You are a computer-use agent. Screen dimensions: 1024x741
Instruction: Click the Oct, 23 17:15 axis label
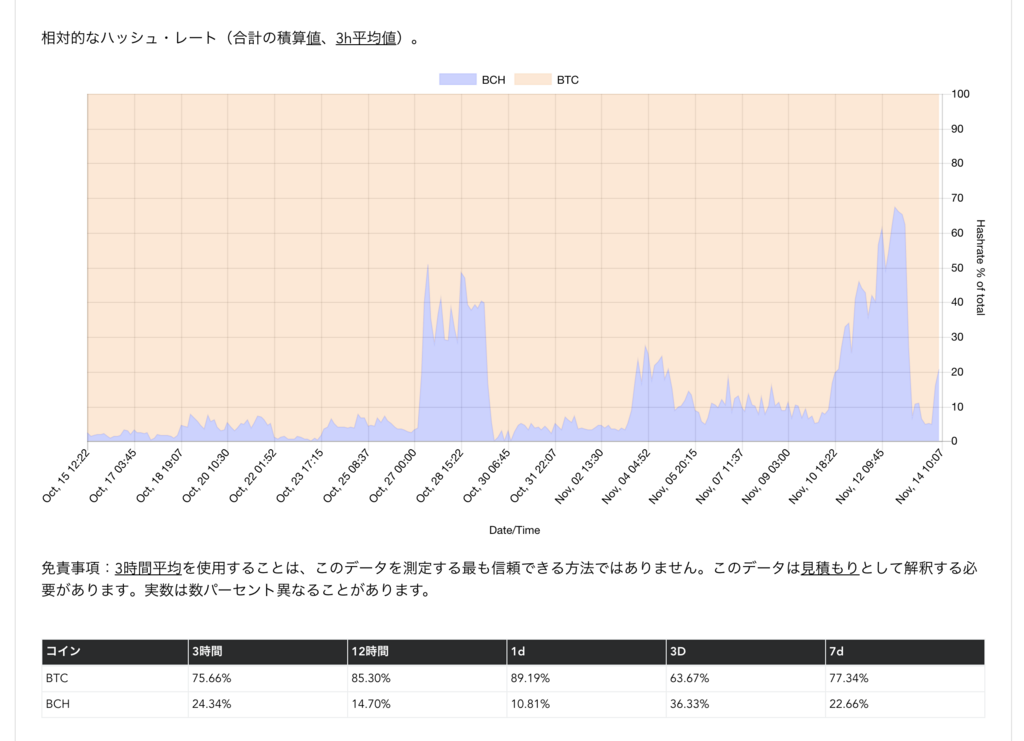point(299,476)
